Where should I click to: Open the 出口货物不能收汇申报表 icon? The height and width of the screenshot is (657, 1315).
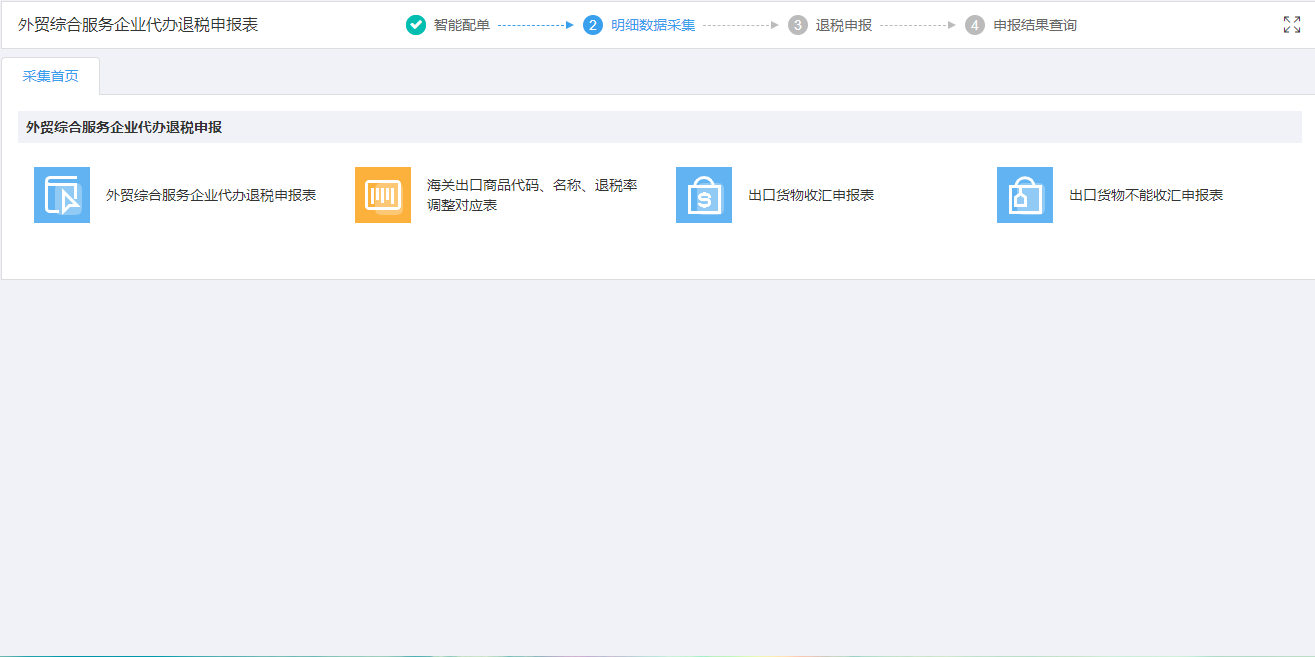[1025, 195]
